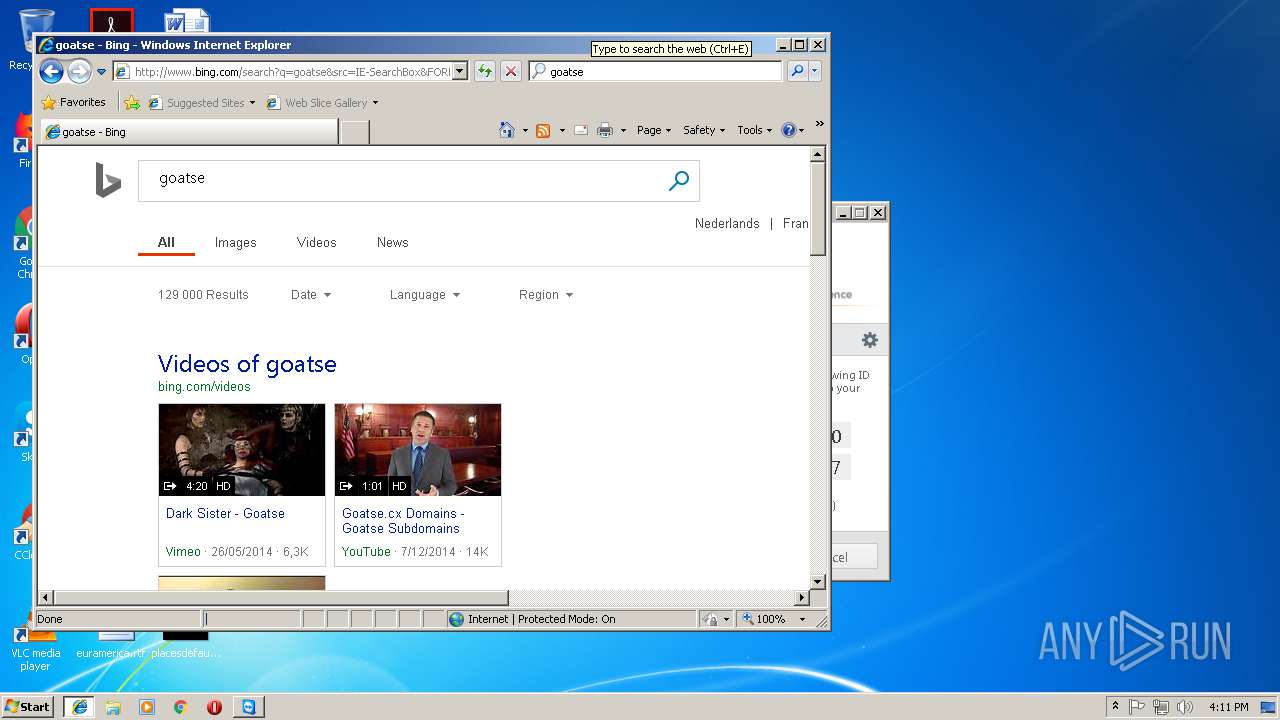Click the settings gear in background window

pyautogui.click(x=870, y=340)
